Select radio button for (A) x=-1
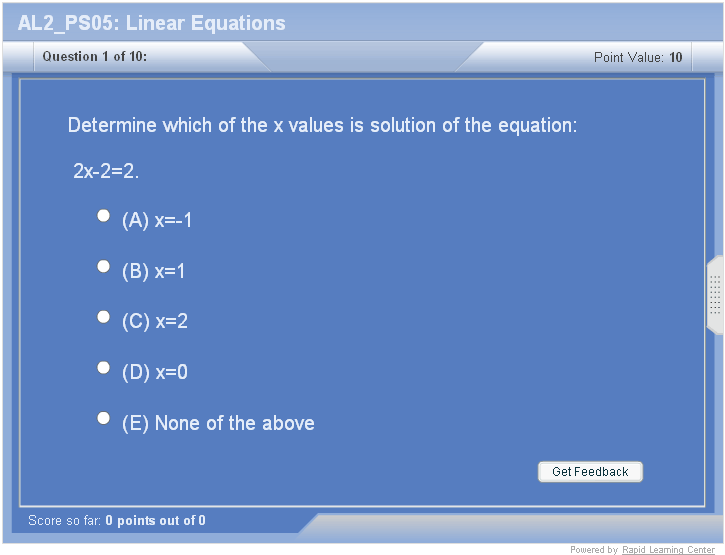 click(103, 215)
